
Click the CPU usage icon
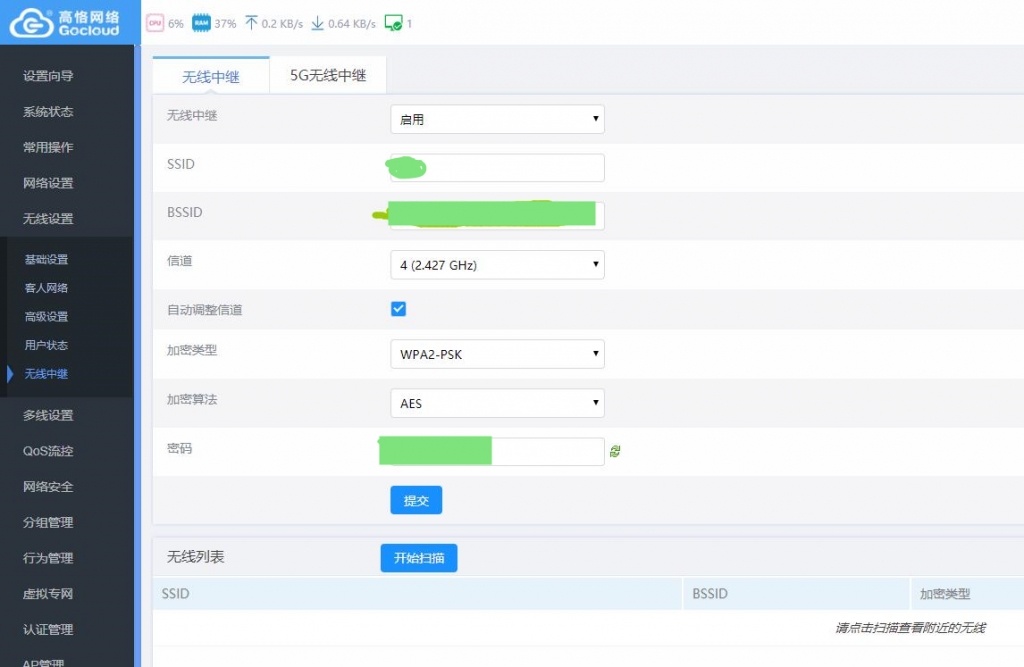pyautogui.click(x=155, y=23)
